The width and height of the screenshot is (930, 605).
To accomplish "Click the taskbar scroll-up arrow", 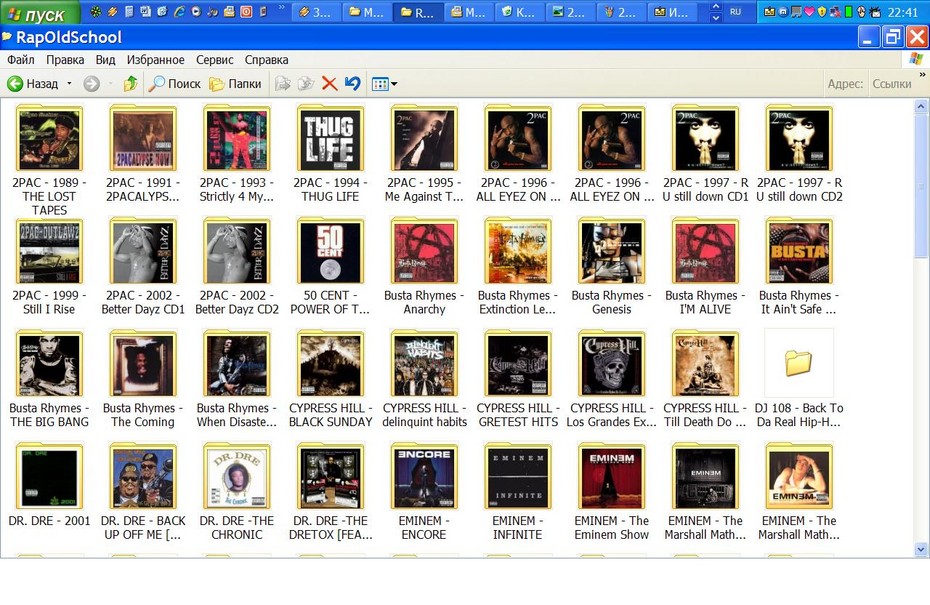I will point(716,7).
